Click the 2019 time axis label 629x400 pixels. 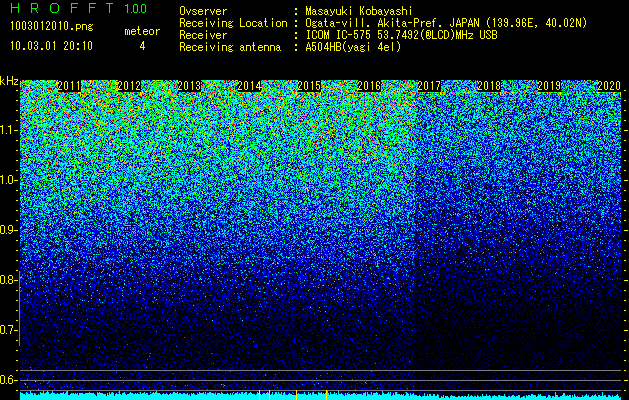coord(549,86)
